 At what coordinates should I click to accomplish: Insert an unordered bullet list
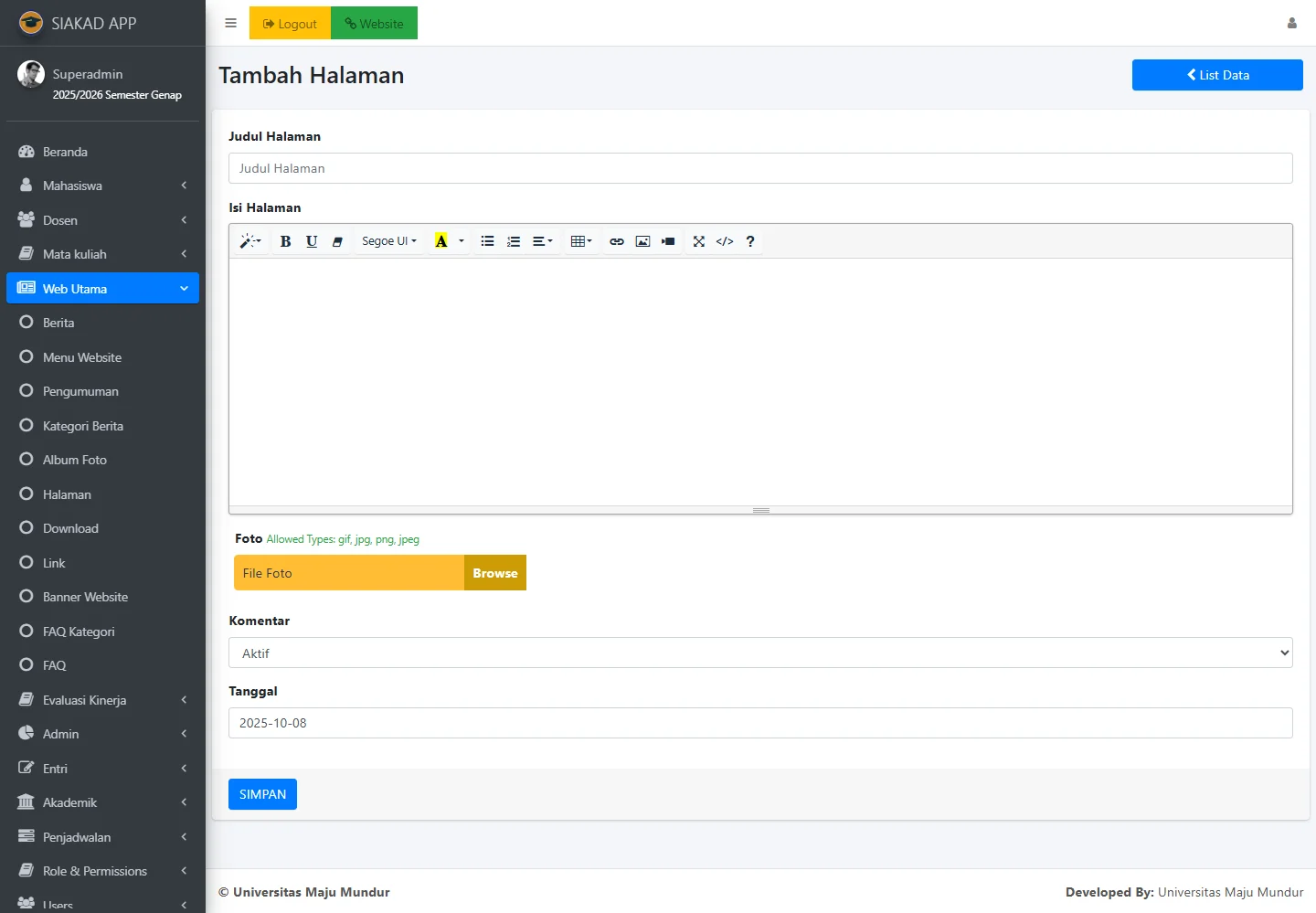click(x=487, y=241)
